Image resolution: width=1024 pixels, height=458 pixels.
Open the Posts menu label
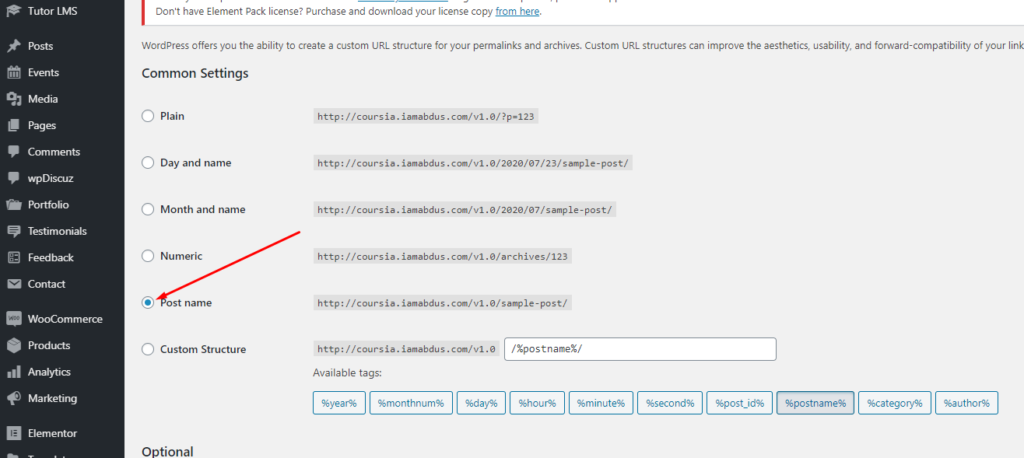coord(40,46)
